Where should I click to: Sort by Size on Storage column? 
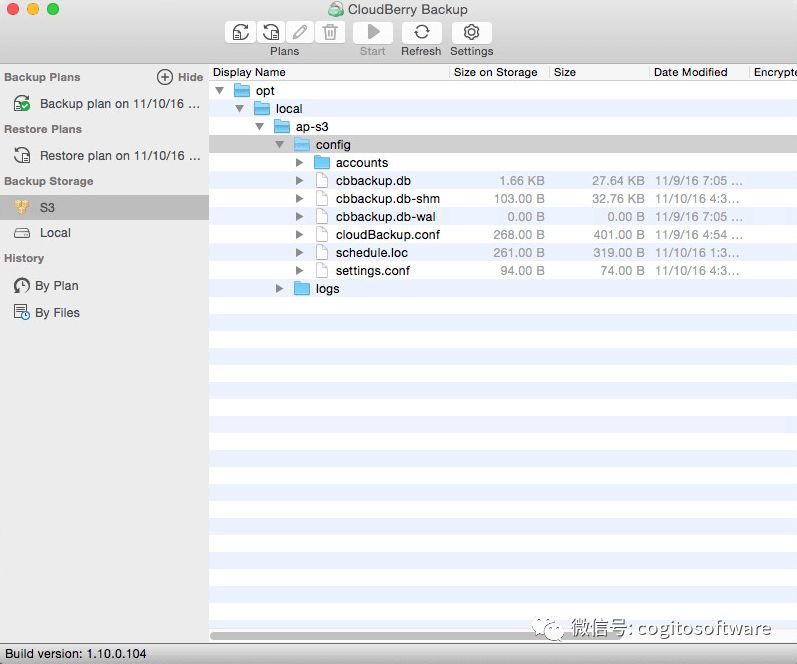pyautogui.click(x=499, y=72)
